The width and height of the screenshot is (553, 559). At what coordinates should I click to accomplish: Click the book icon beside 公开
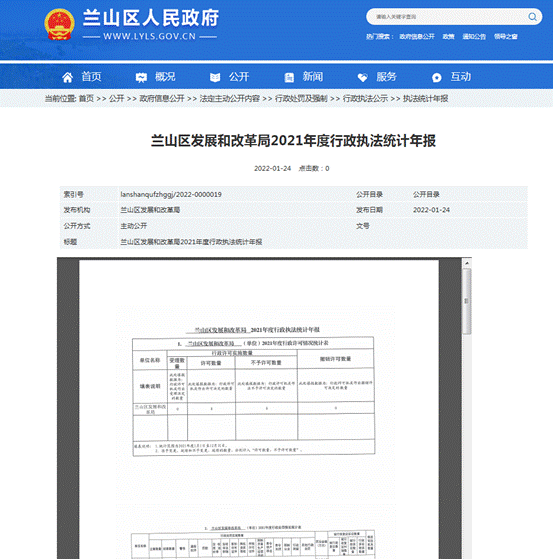(215, 77)
